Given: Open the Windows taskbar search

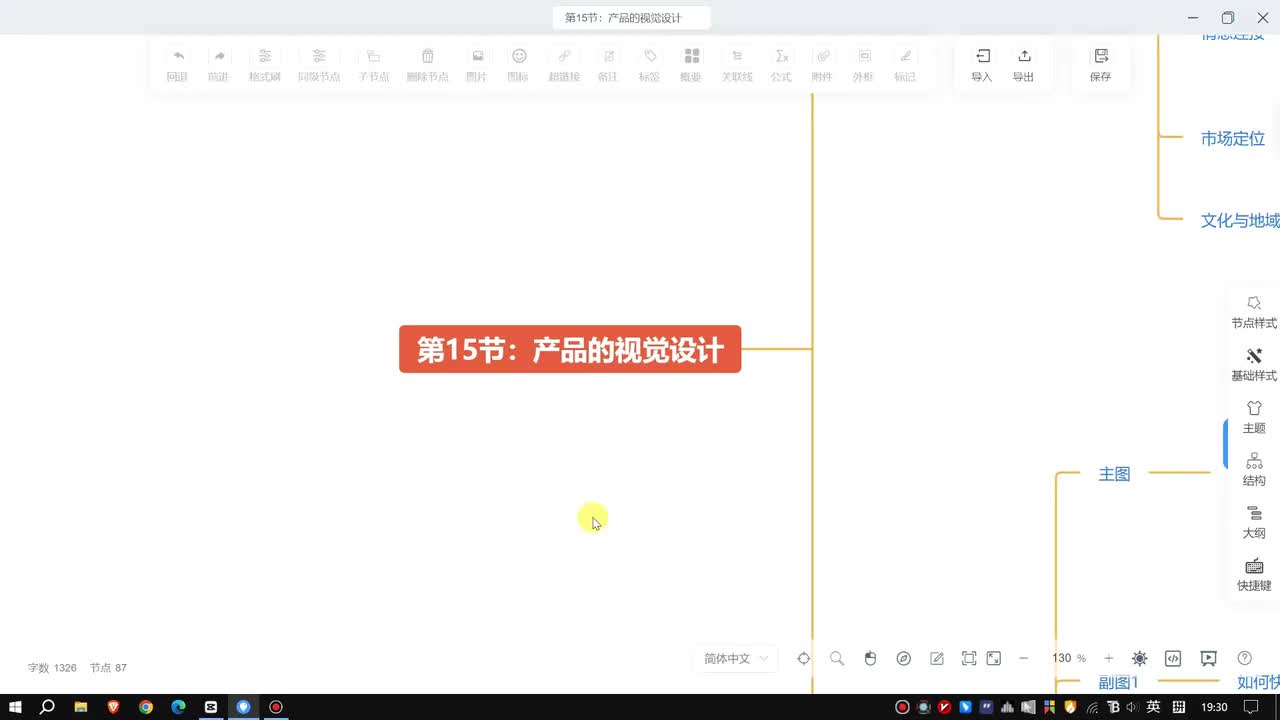Looking at the screenshot, I should (47, 707).
